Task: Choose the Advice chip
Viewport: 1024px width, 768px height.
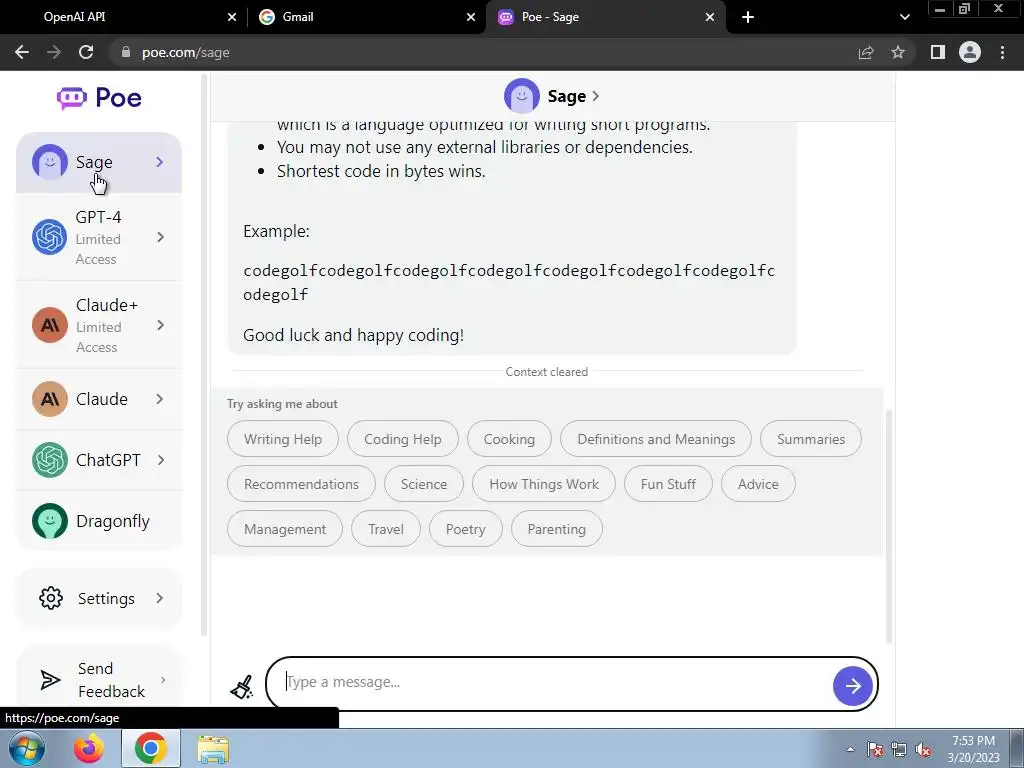Action: [x=758, y=484]
